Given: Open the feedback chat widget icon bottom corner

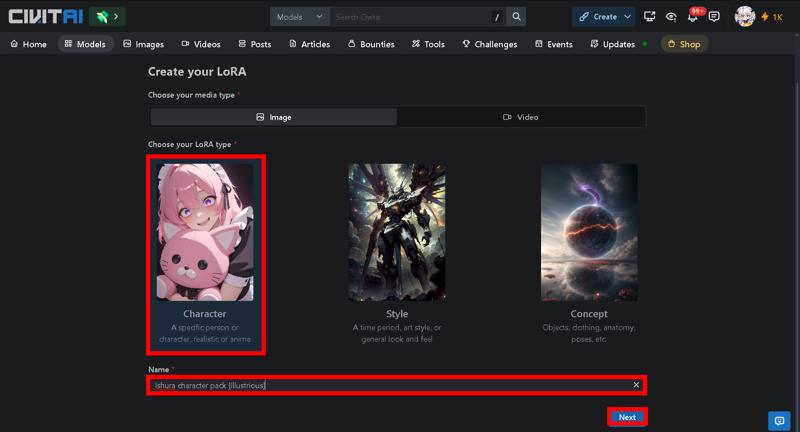Looking at the screenshot, I should pyautogui.click(x=779, y=421).
